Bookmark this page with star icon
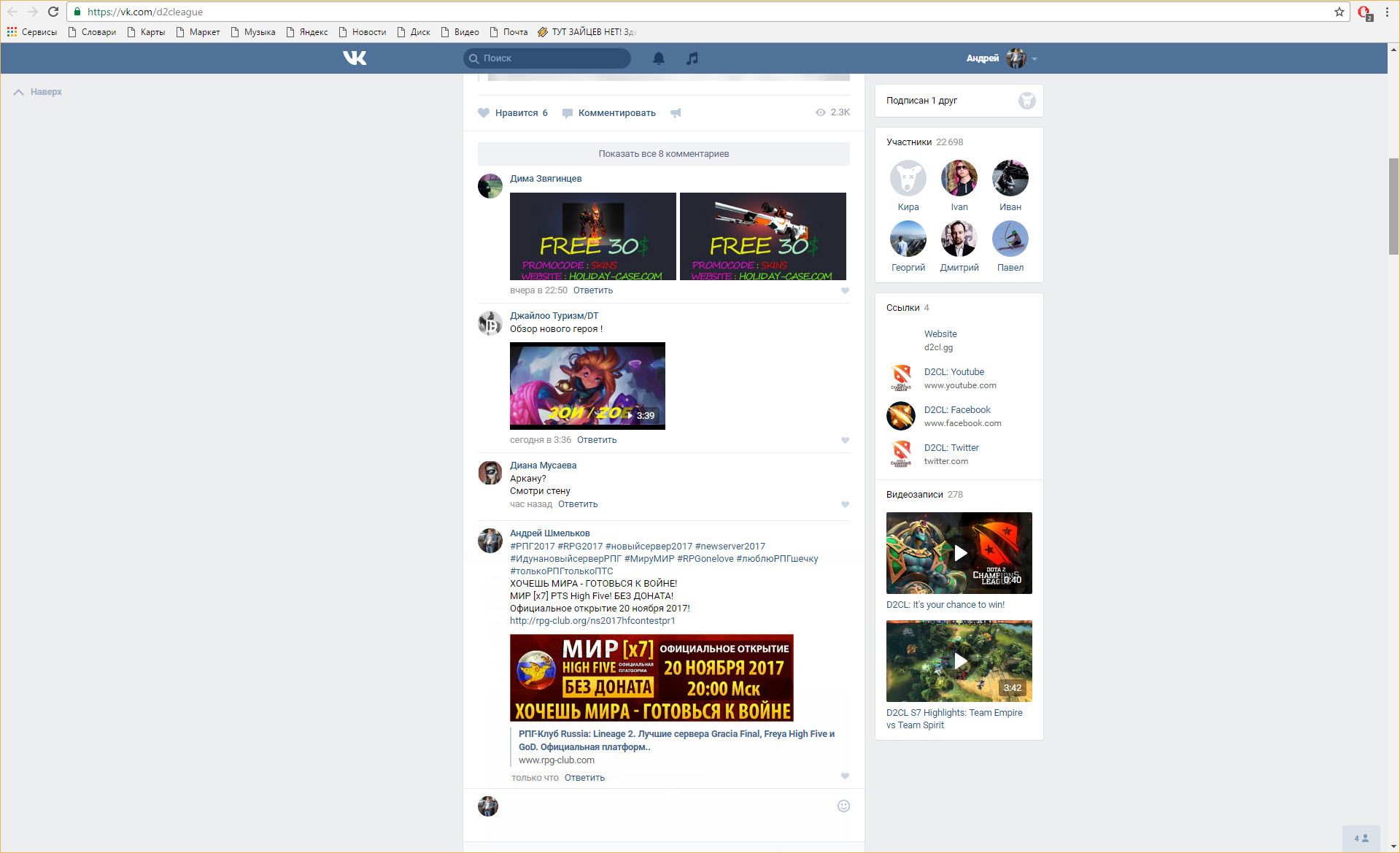The width and height of the screenshot is (1400, 853). tap(1339, 12)
